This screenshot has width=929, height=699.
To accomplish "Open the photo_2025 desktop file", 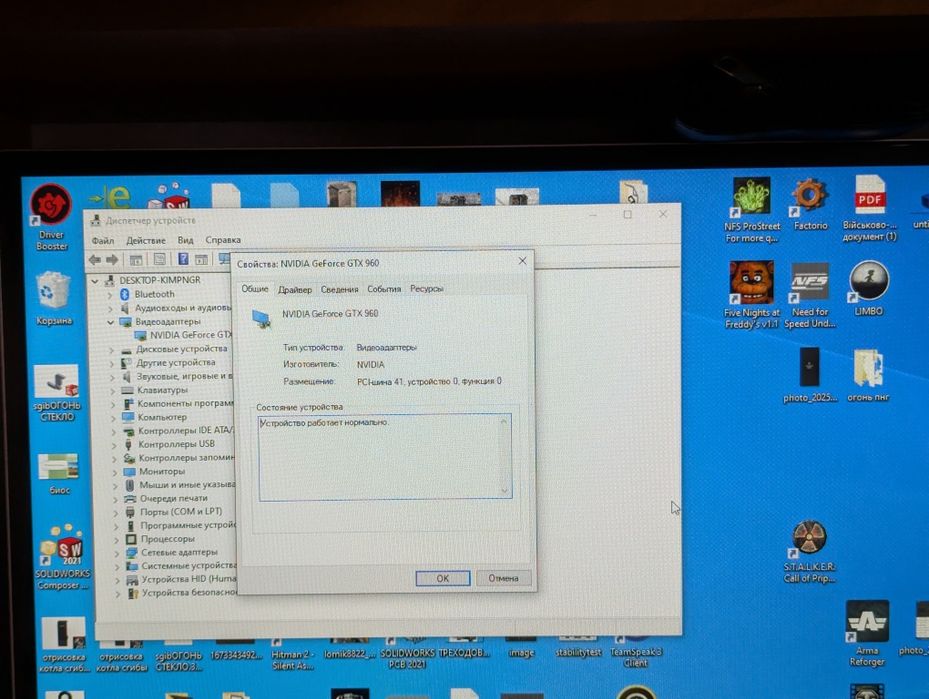I will (810, 375).
